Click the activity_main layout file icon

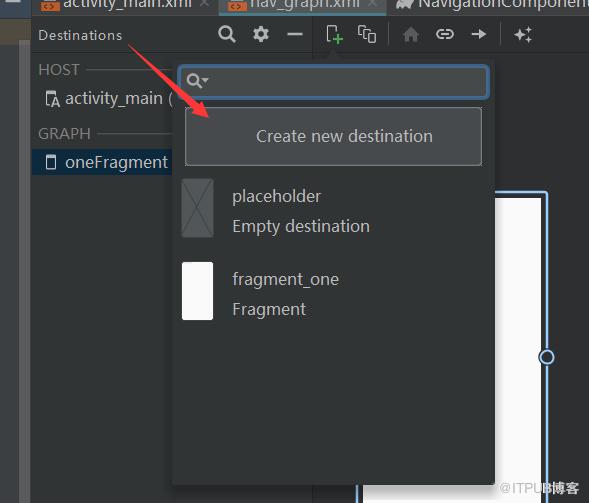52,99
